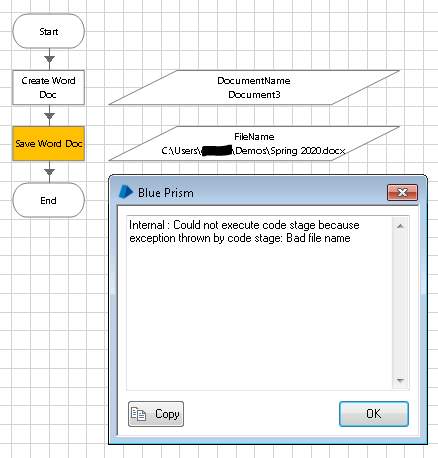Select the Create Word Doc stage
This screenshot has height=458, width=438.
(49, 87)
